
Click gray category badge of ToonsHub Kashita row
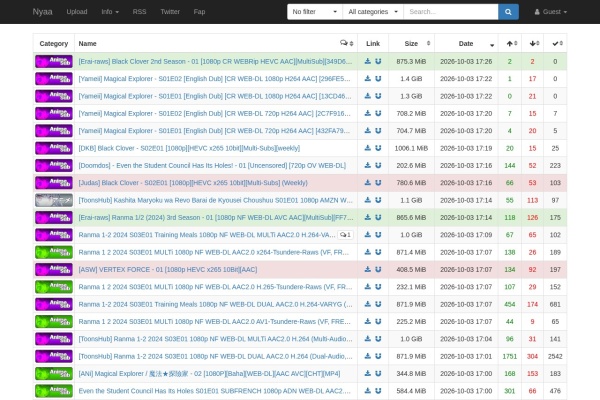coord(54,200)
